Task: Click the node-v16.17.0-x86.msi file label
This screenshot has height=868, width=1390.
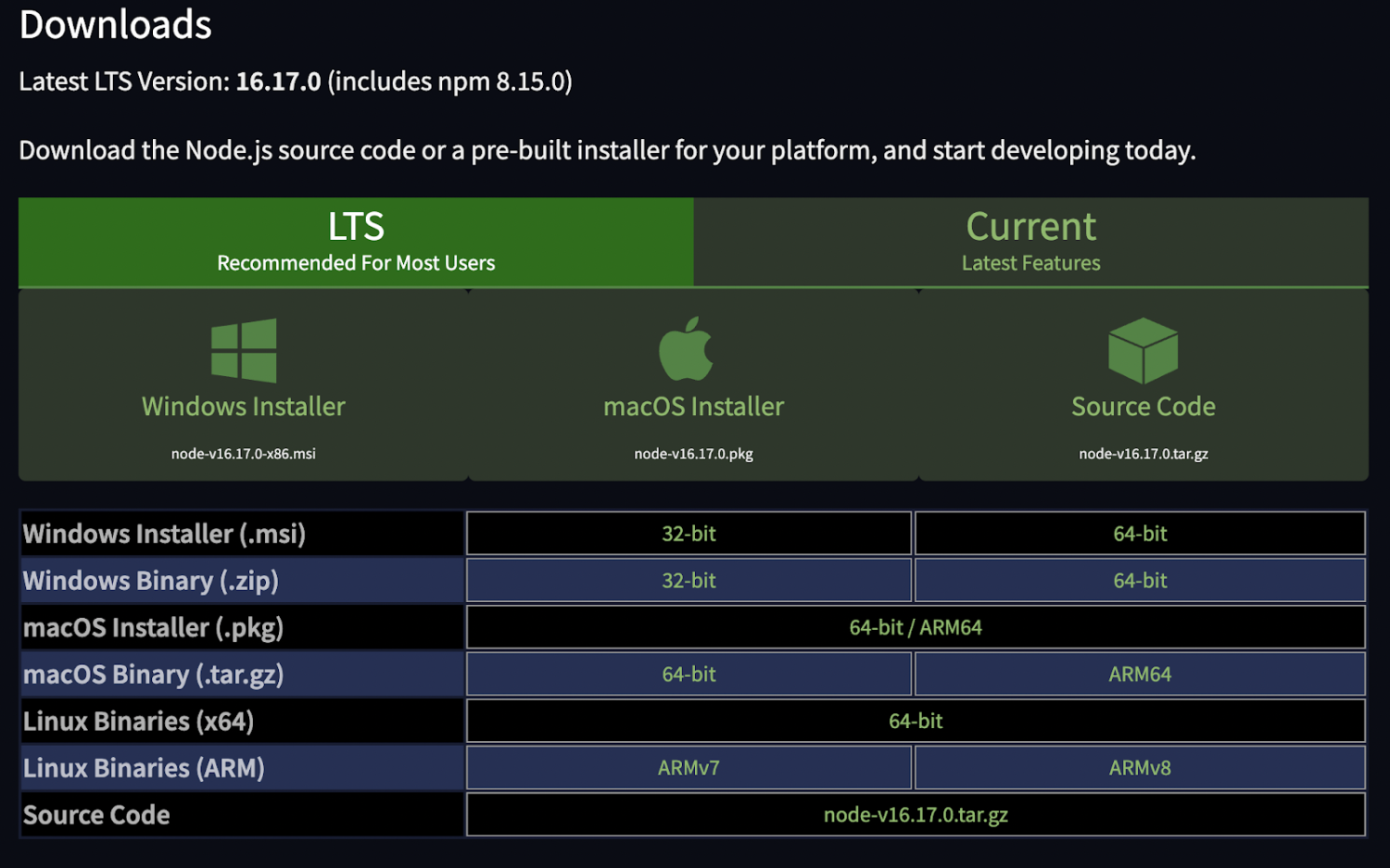Action: click(243, 453)
